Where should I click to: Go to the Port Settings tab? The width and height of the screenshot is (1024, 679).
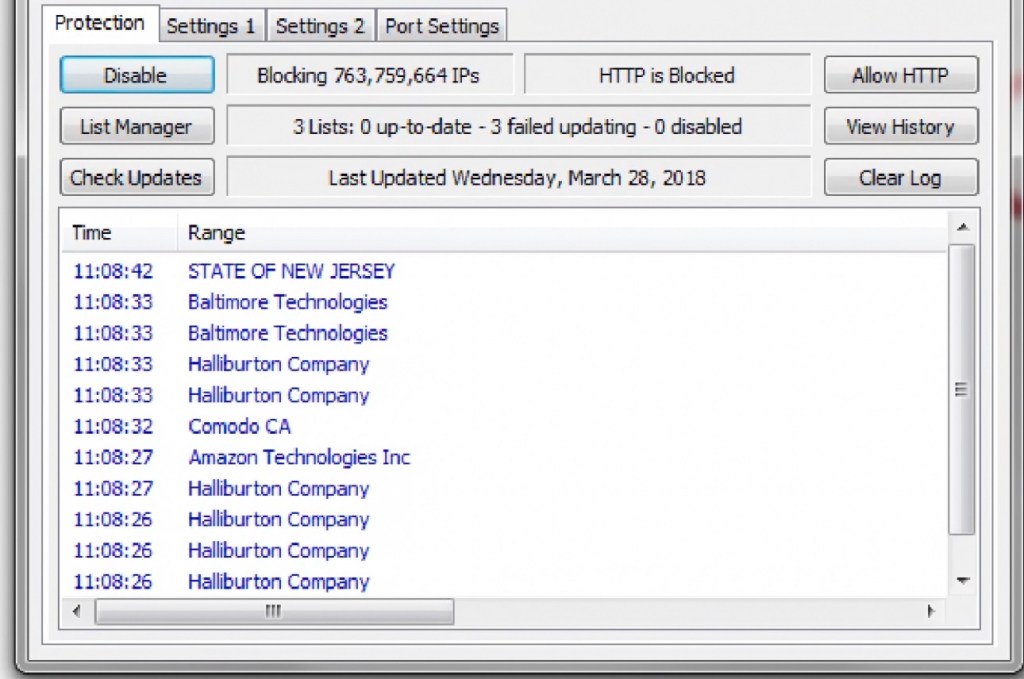[442, 26]
